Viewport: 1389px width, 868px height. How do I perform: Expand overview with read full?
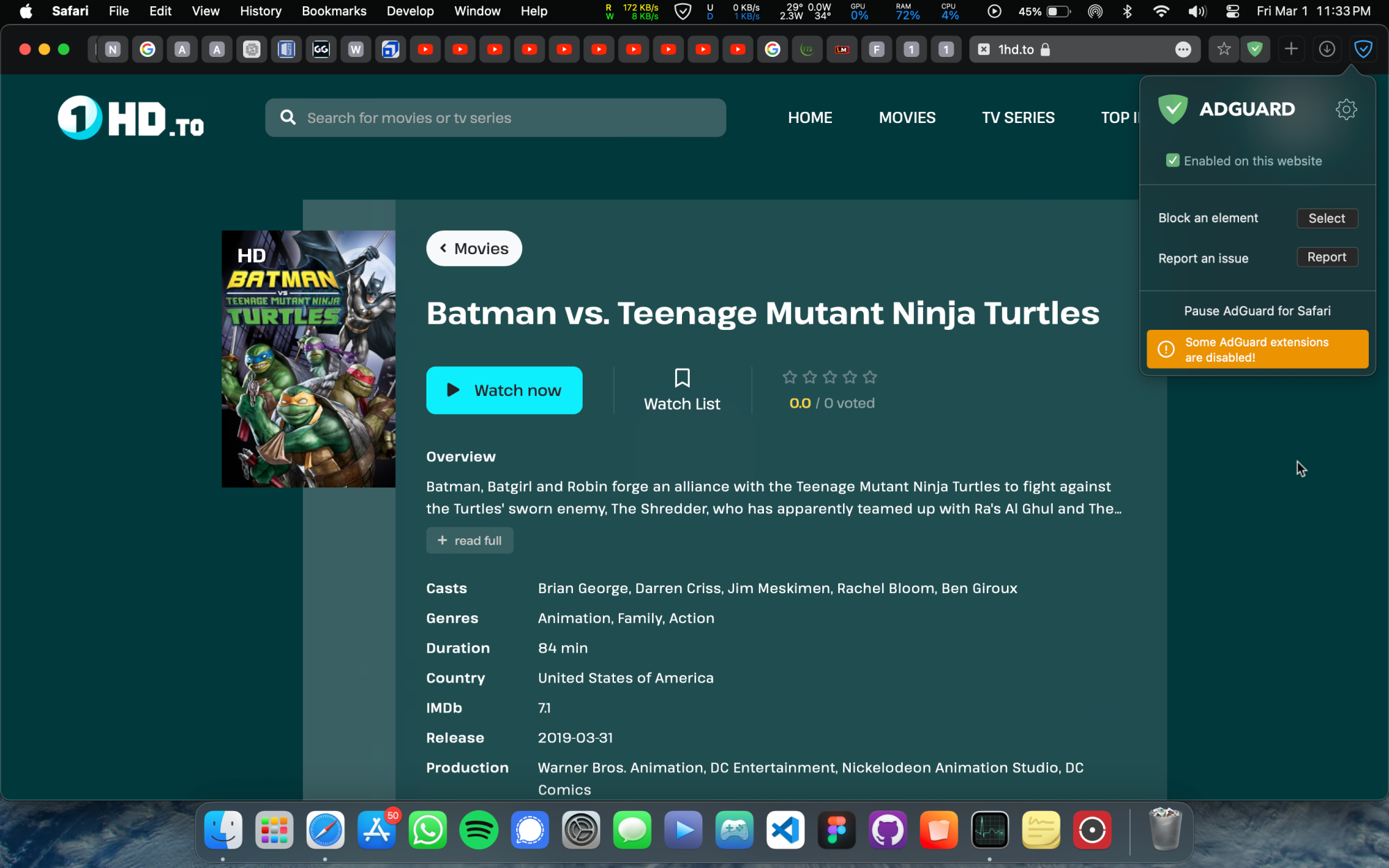pos(469,540)
